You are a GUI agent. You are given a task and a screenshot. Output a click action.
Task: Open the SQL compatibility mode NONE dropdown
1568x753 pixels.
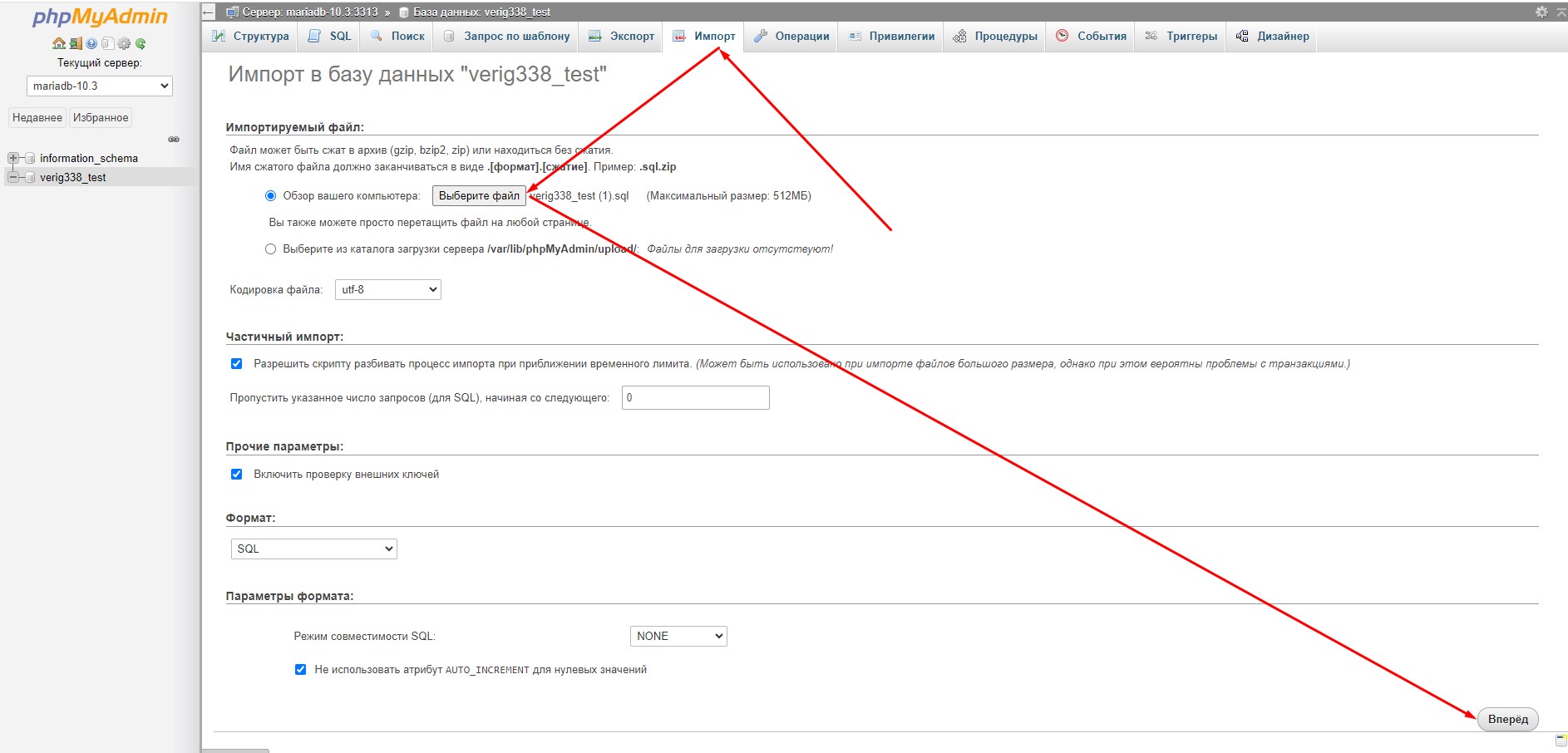[x=678, y=636]
